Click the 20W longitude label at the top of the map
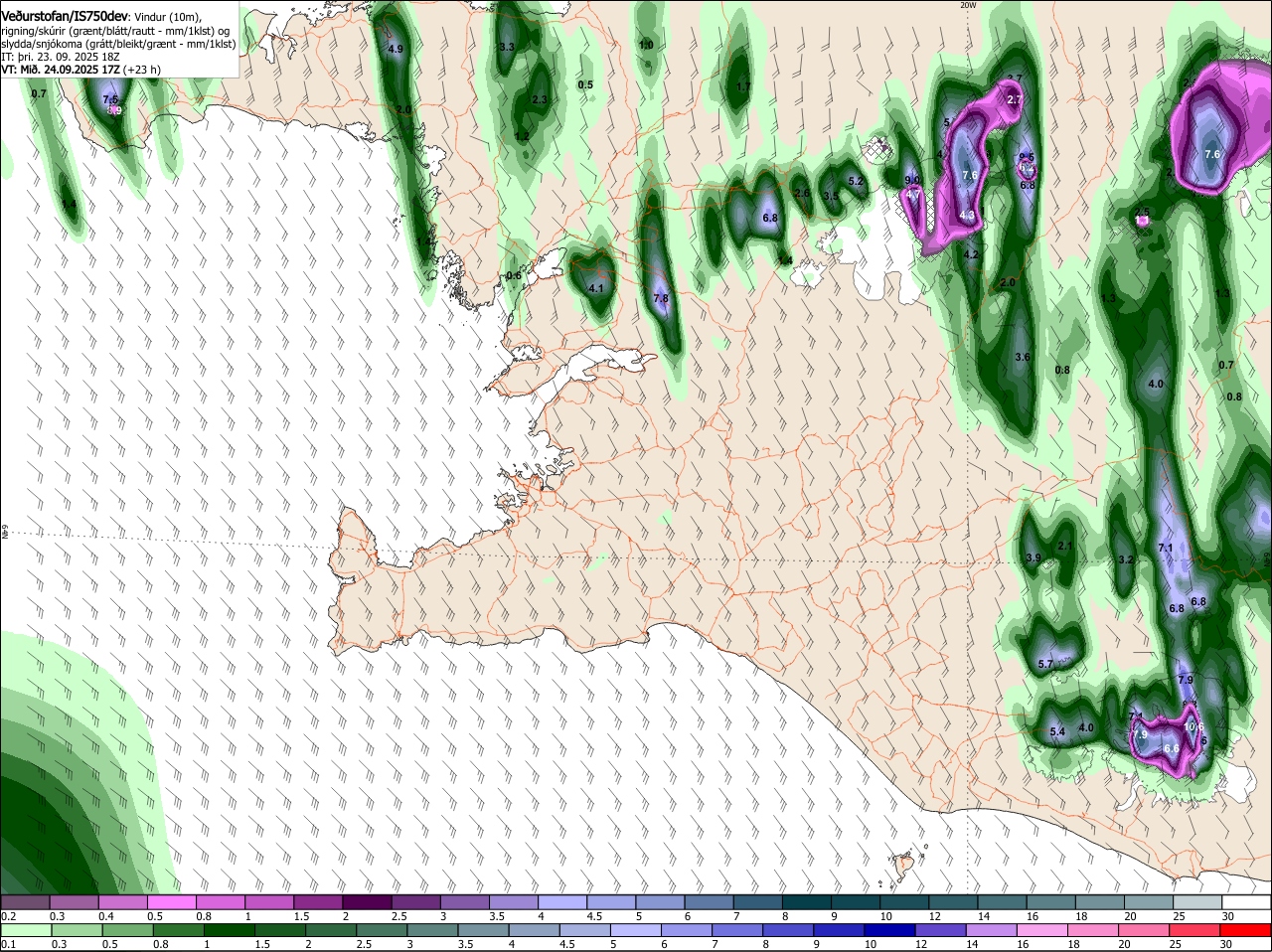This screenshot has width=1272, height=952. [968, 5]
